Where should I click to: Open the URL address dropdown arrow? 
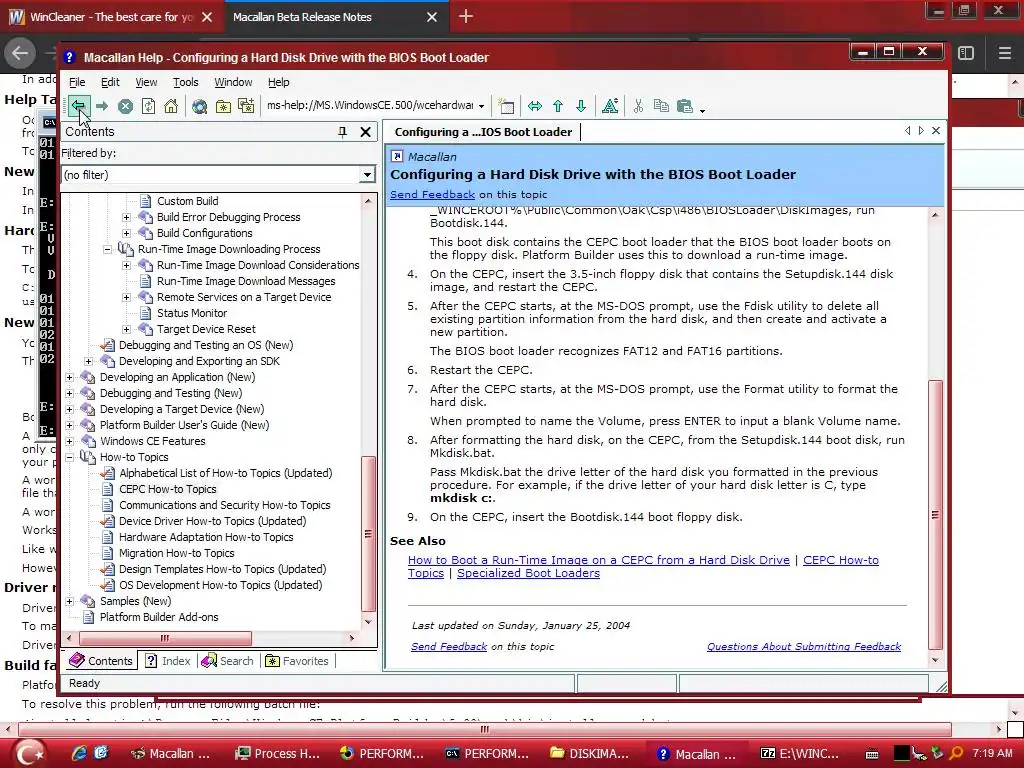click(x=481, y=106)
